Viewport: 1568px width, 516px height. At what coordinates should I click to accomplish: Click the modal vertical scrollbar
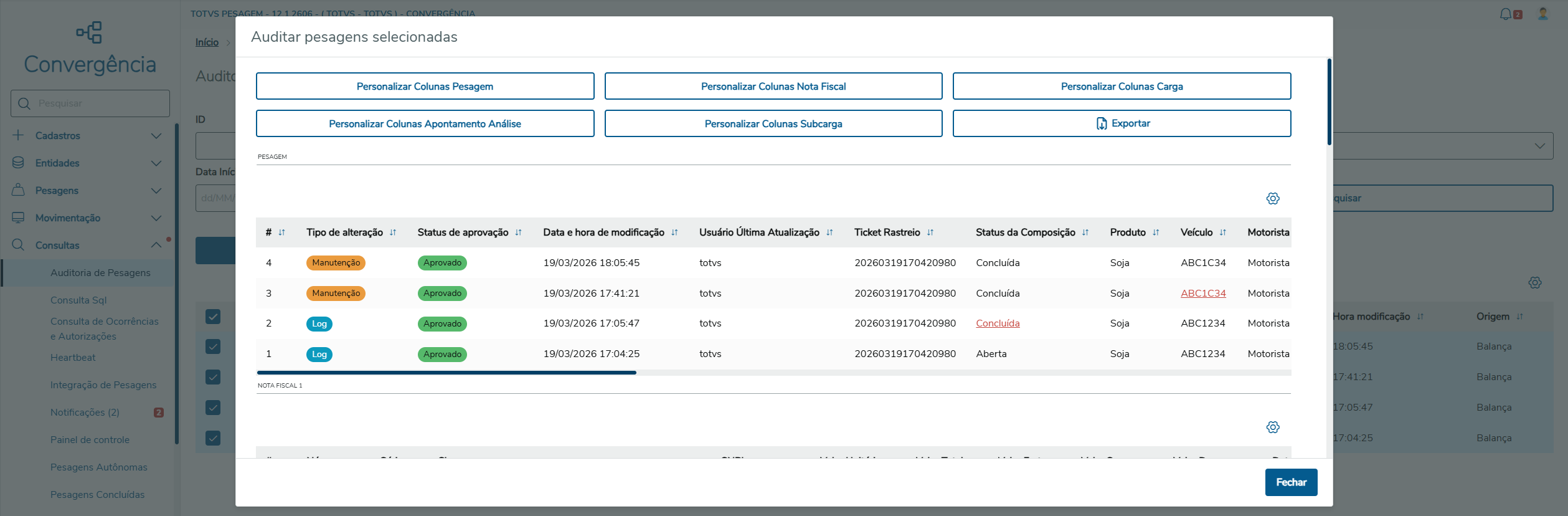click(x=1329, y=102)
